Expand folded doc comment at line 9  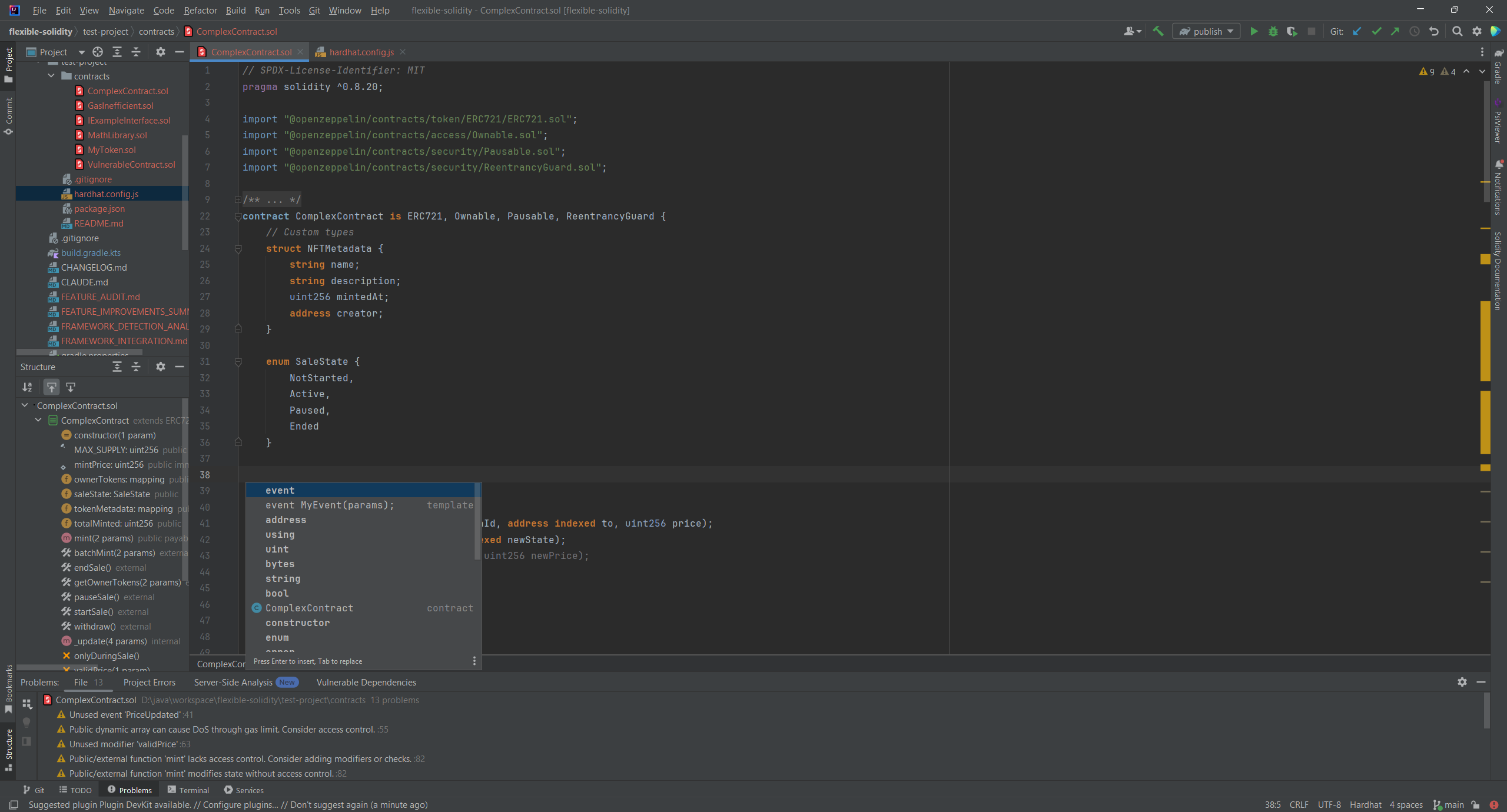click(238, 200)
